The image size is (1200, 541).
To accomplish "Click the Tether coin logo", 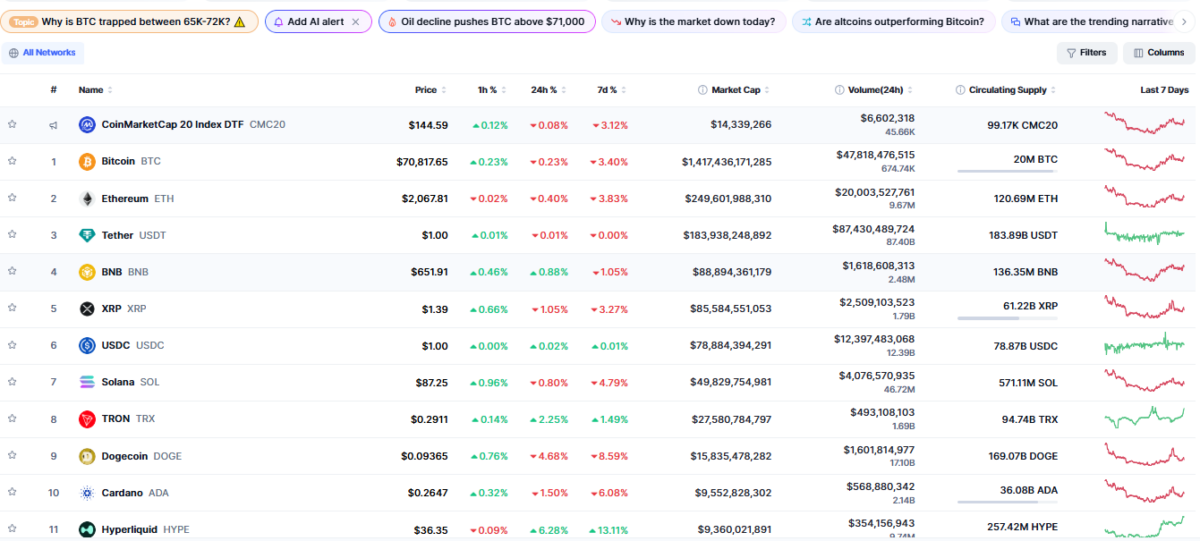I will coord(87,235).
